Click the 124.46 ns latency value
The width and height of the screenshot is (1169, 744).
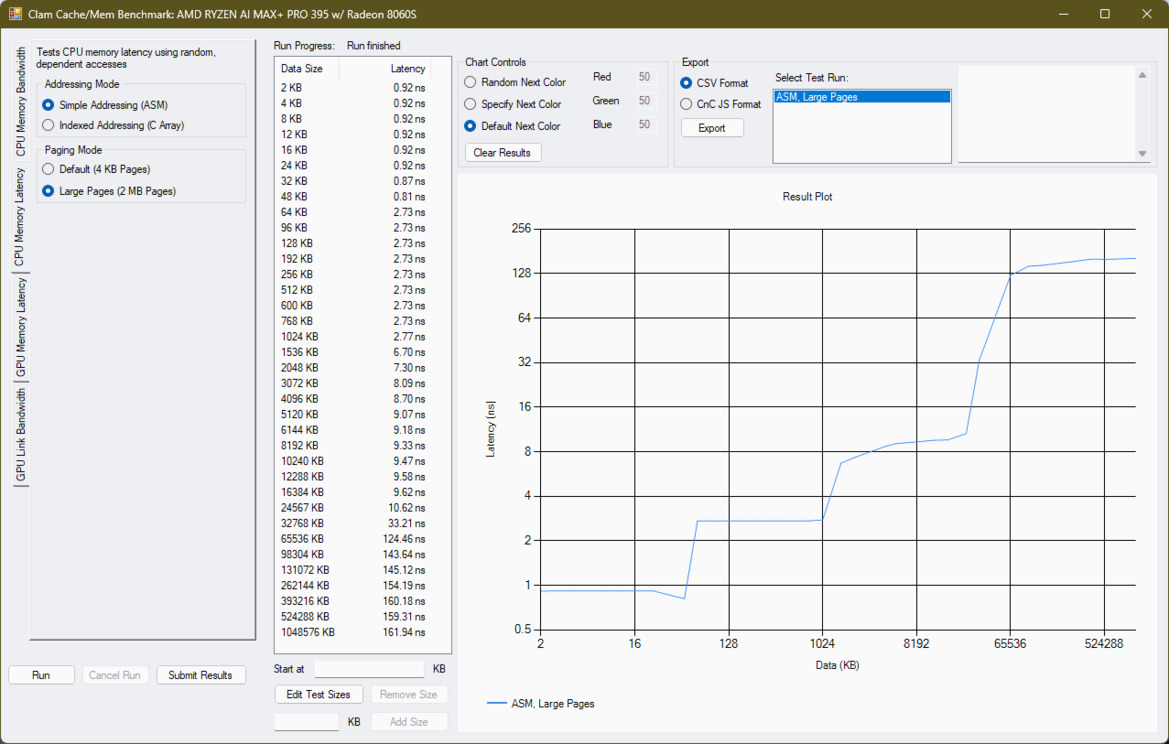coord(404,539)
